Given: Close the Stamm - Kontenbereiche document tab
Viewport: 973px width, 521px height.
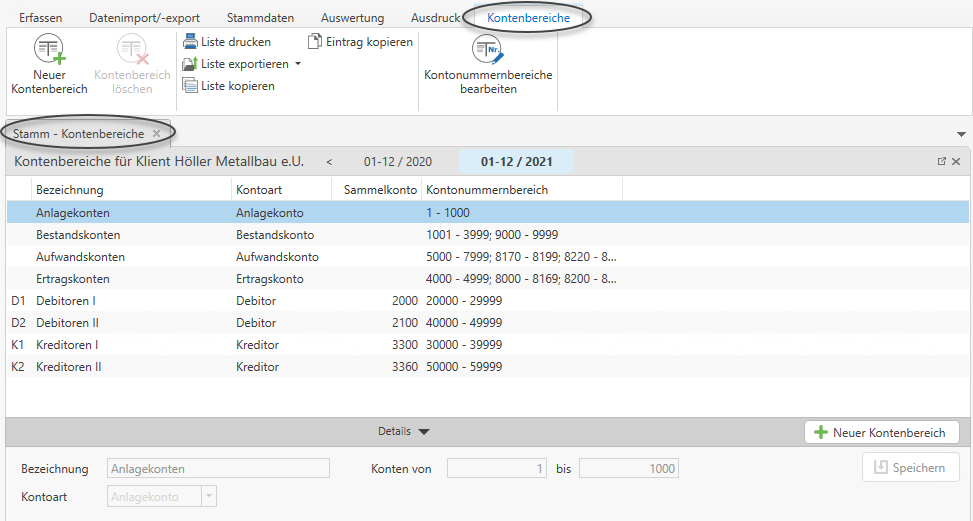Looking at the screenshot, I should point(156,133).
